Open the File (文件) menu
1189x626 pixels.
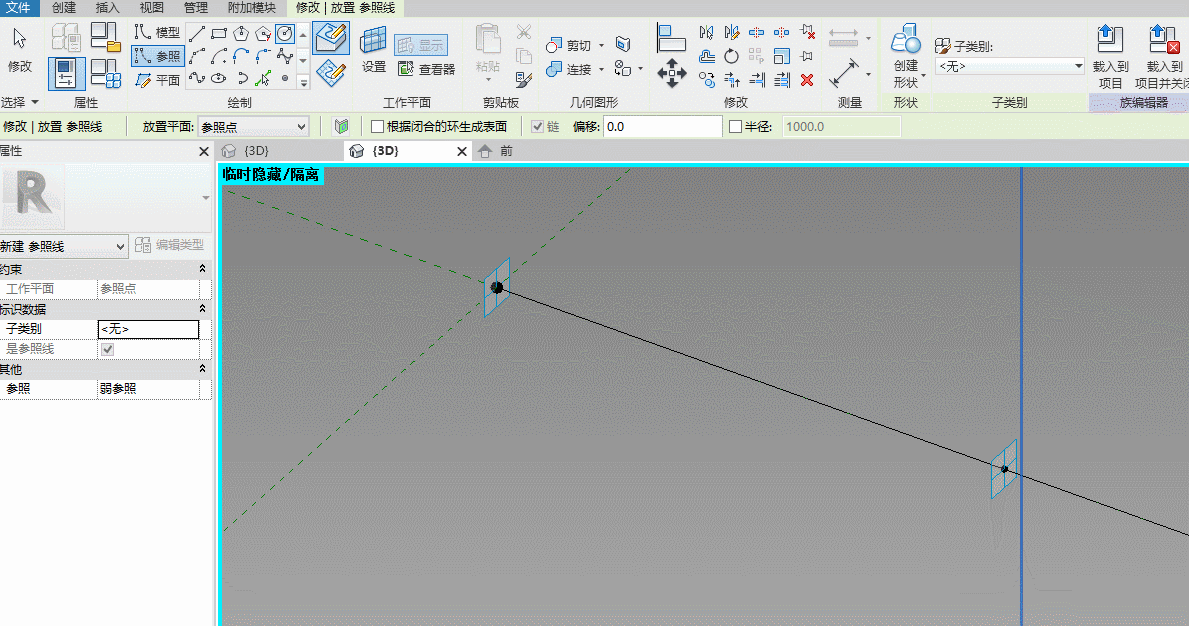[x=18, y=8]
